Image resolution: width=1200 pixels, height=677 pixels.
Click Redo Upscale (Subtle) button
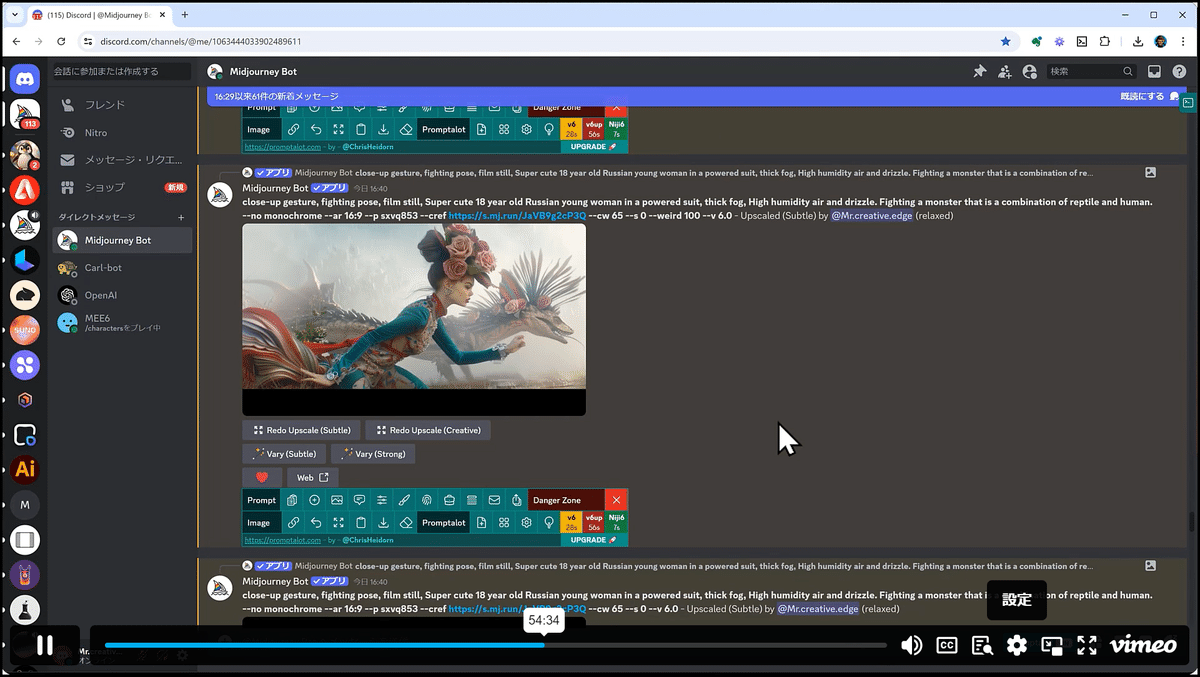tap(301, 430)
